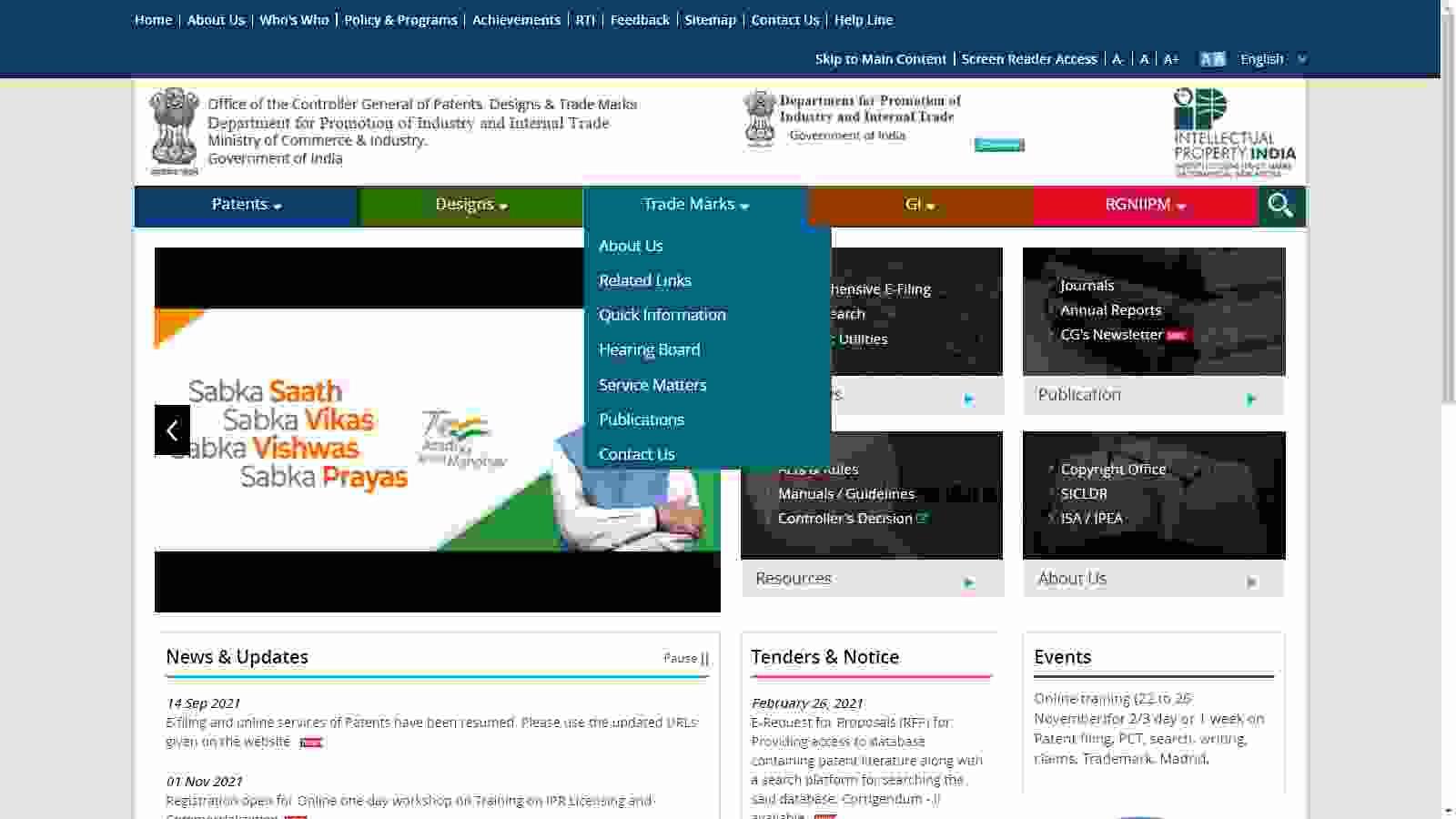The height and width of the screenshot is (819, 1456).
Task: Pause the News & Updates ticker
Action: (x=686, y=658)
